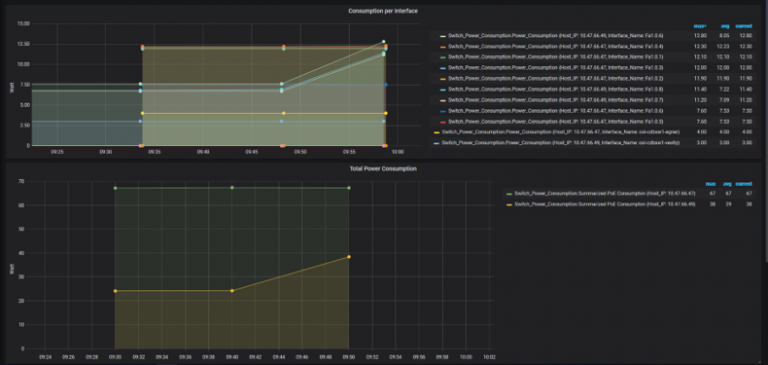Toggle series Interface_Name Fa1.0.5 in legend
Screen dimensions: 768x365
coord(556,122)
